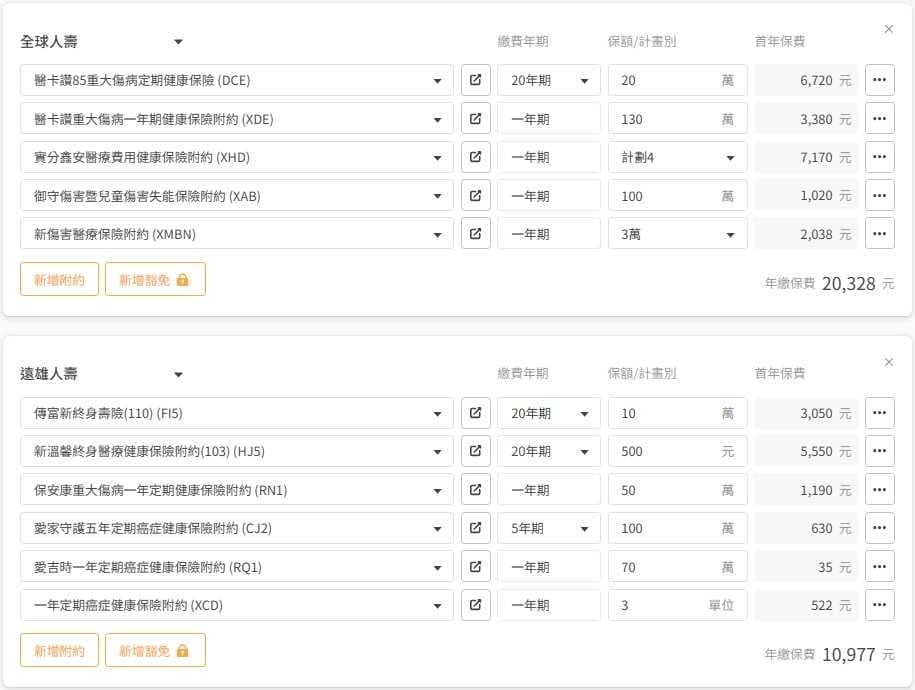Edit coverage amount 70 萬 for RQ1
The image size is (915, 690).
coord(677,567)
